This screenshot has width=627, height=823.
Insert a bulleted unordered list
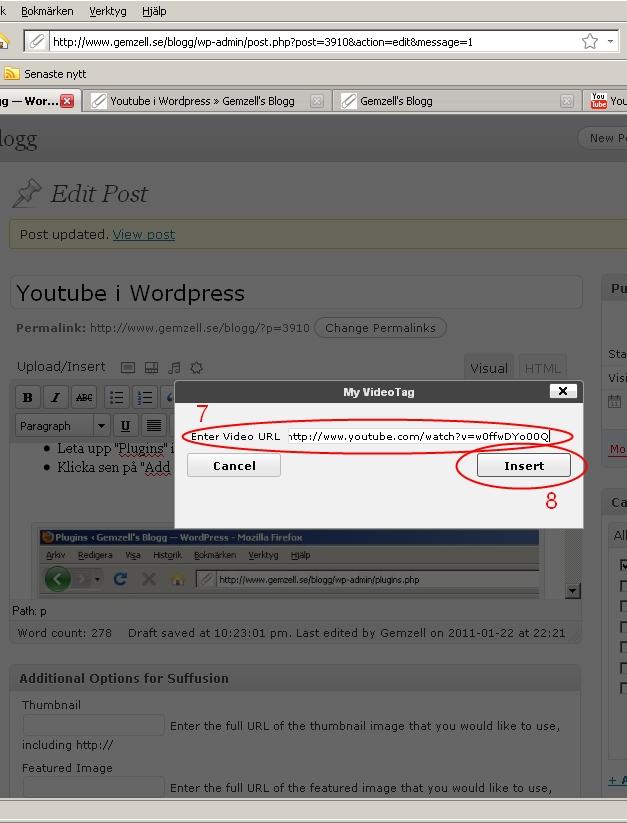116,397
